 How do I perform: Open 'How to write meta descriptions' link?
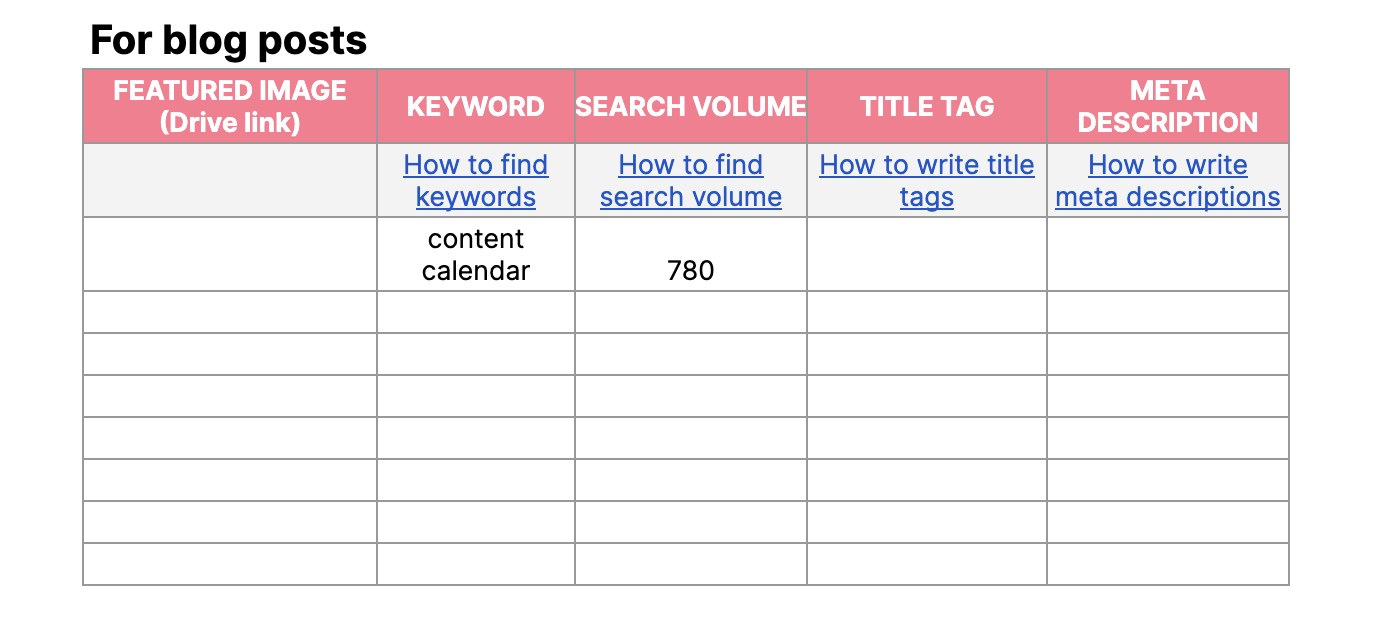pos(1167,180)
